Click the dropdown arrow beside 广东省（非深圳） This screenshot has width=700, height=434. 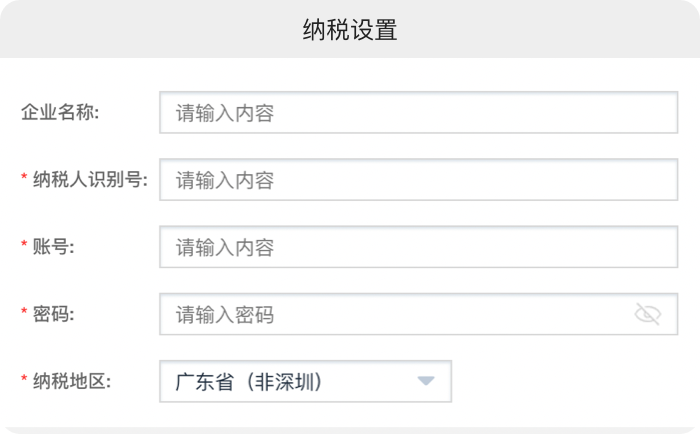pos(427,381)
